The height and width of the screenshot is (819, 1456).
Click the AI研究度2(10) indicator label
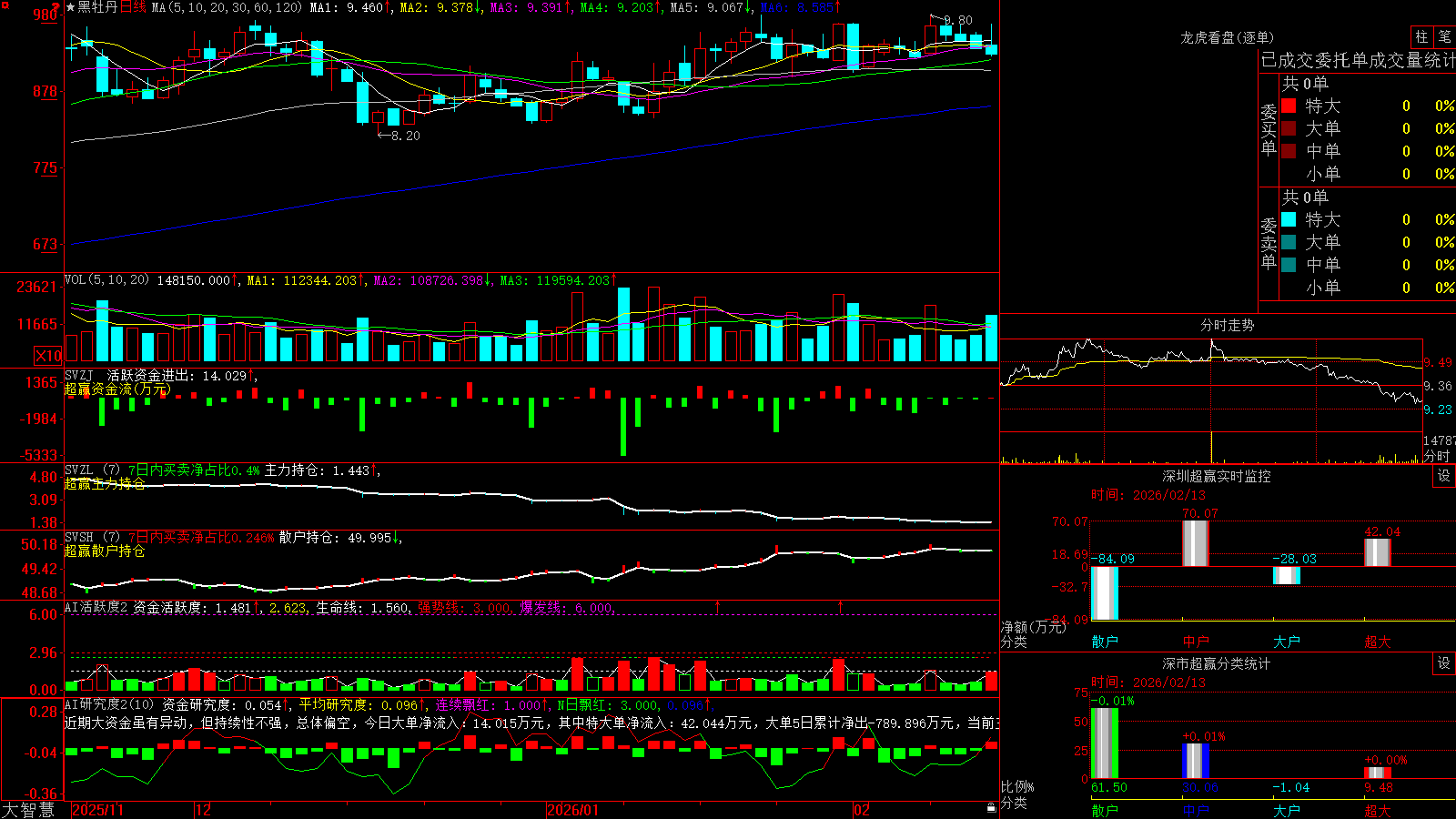109,704
